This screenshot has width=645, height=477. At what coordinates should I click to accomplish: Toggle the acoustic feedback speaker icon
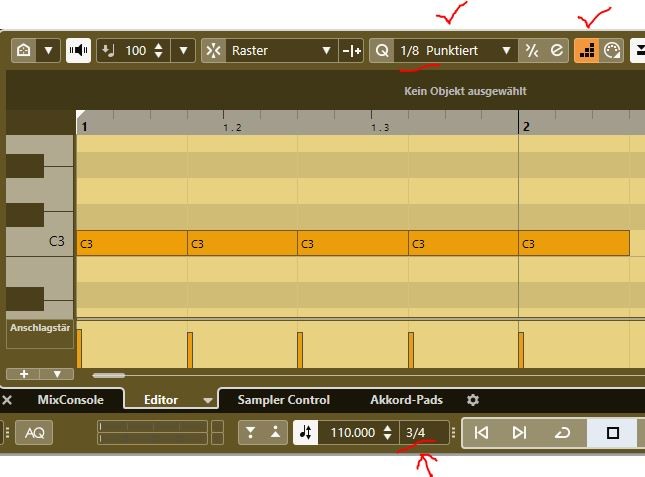pyautogui.click(x=78, y=50)
